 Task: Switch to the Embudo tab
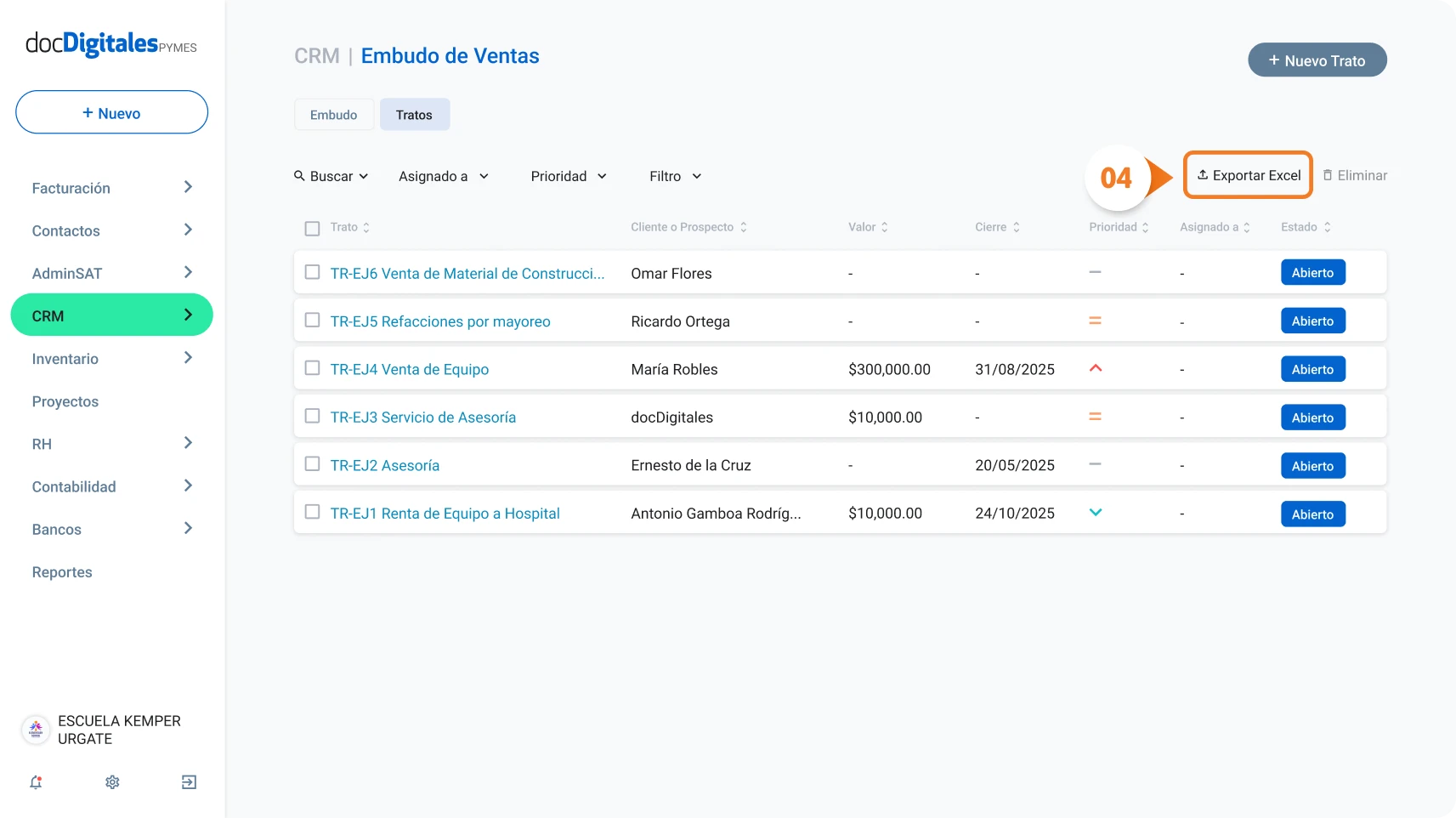click(334, 115)
